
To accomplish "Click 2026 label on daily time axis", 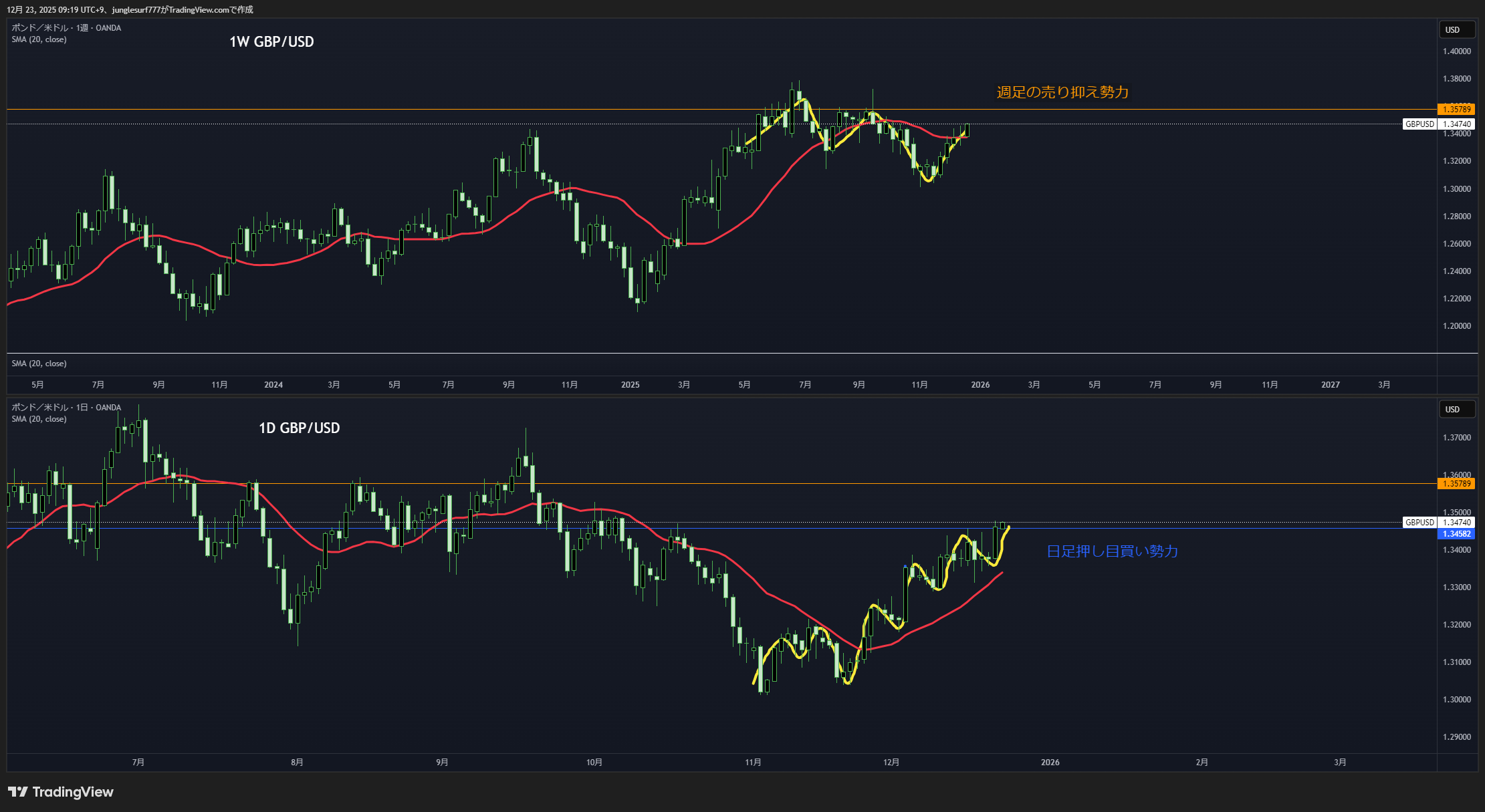I will [1050, 762].
